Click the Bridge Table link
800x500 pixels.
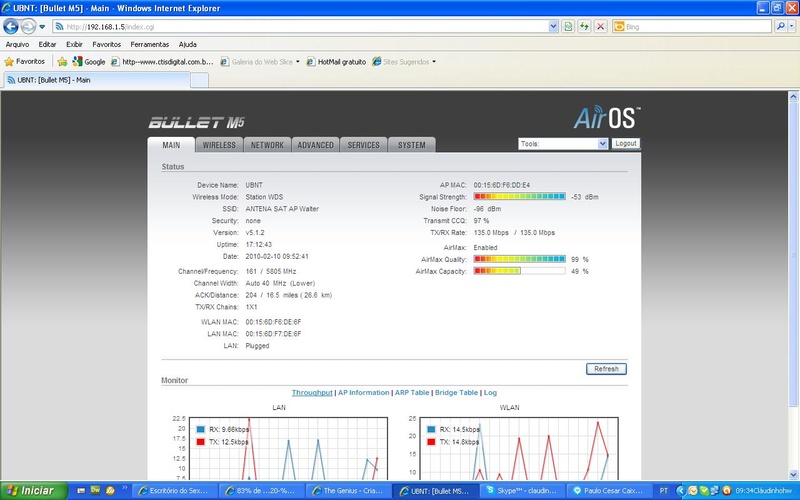click(456, 392)
